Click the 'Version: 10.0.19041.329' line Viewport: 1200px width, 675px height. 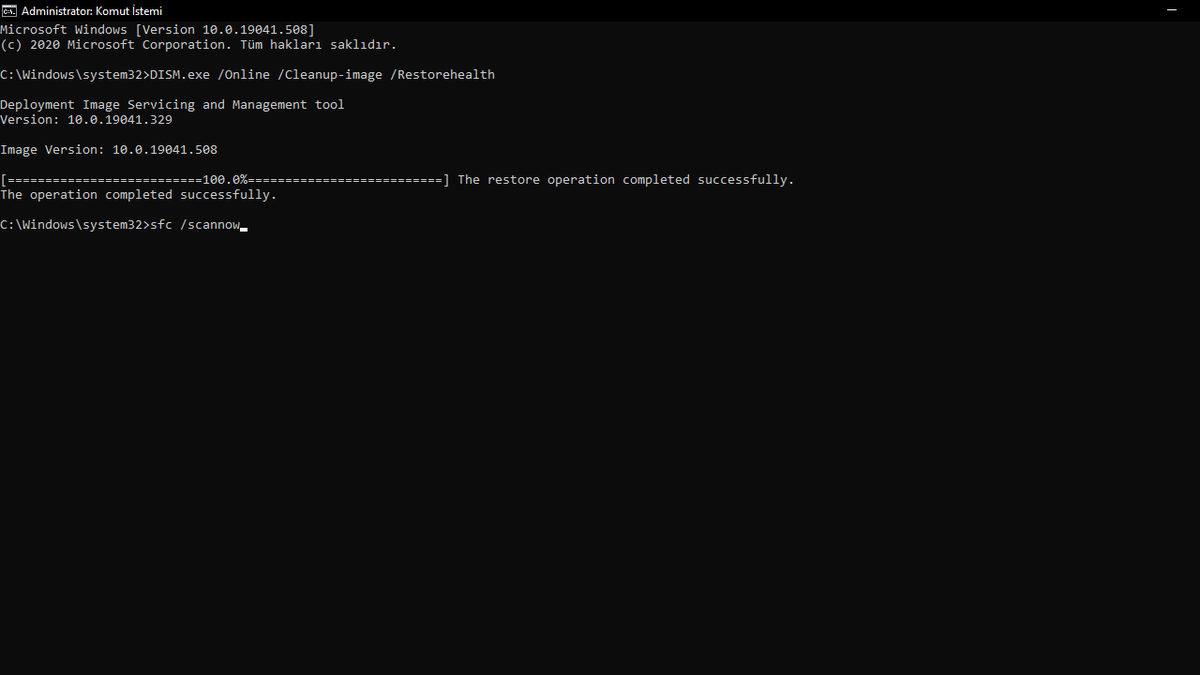pos(85,119)
